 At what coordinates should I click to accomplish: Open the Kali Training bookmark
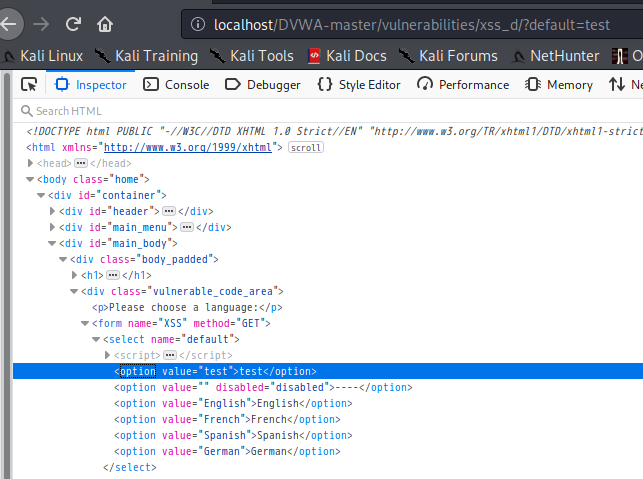pos(146,56)
